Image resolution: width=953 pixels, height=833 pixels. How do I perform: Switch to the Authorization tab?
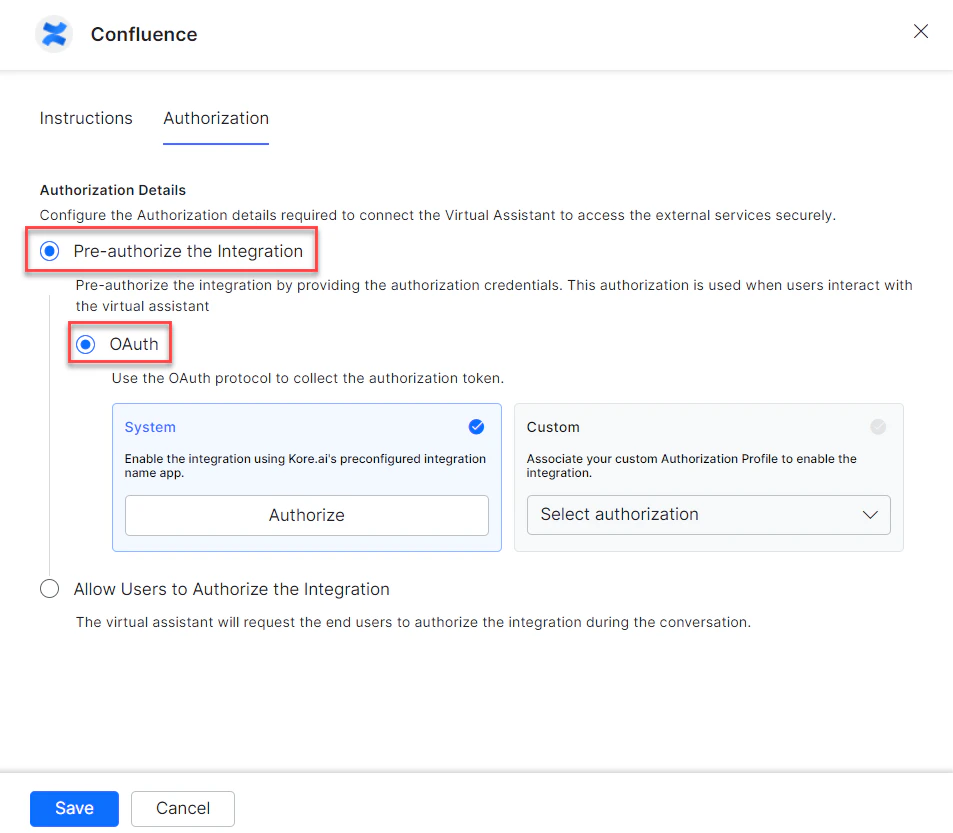tap(216, 118)
